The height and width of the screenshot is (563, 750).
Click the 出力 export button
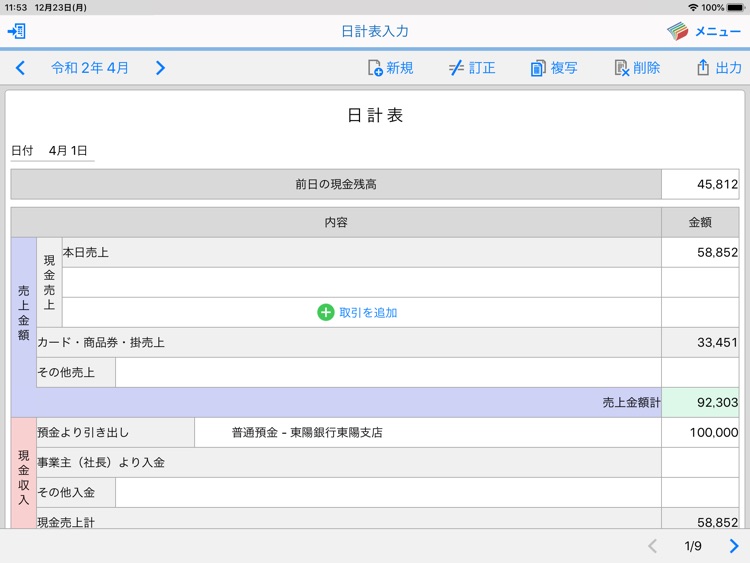pyautogui.click(x=719, y=68)
